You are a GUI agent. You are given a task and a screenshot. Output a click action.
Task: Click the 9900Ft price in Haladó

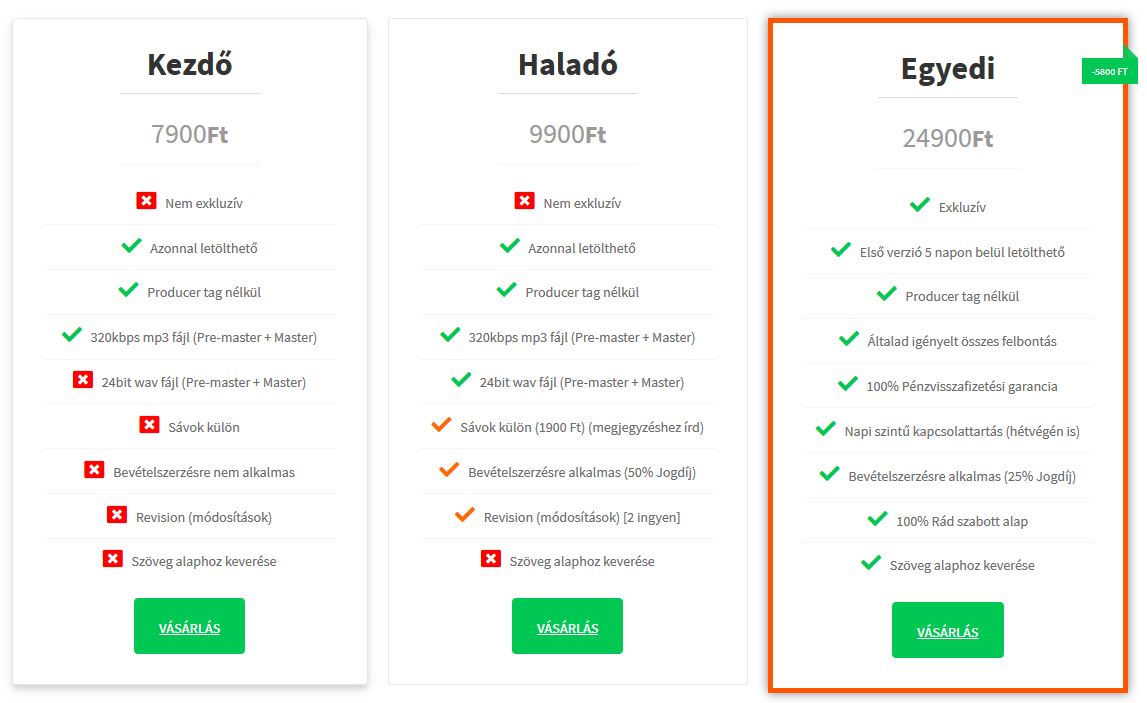point(568,134)
